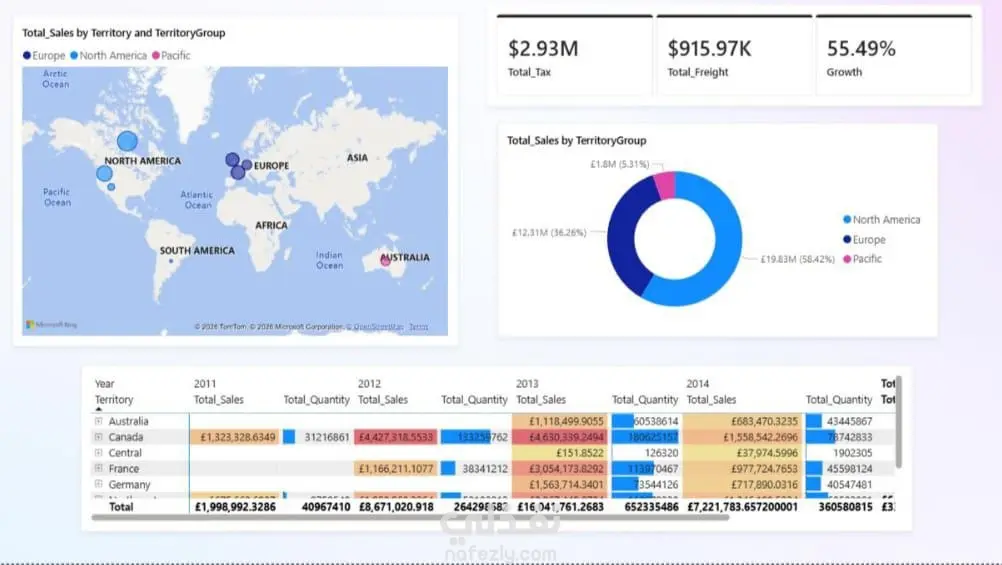The image size is (1002, 565).
Task: Click the pink Australia bubble on the map
Action: pos(385,261)
